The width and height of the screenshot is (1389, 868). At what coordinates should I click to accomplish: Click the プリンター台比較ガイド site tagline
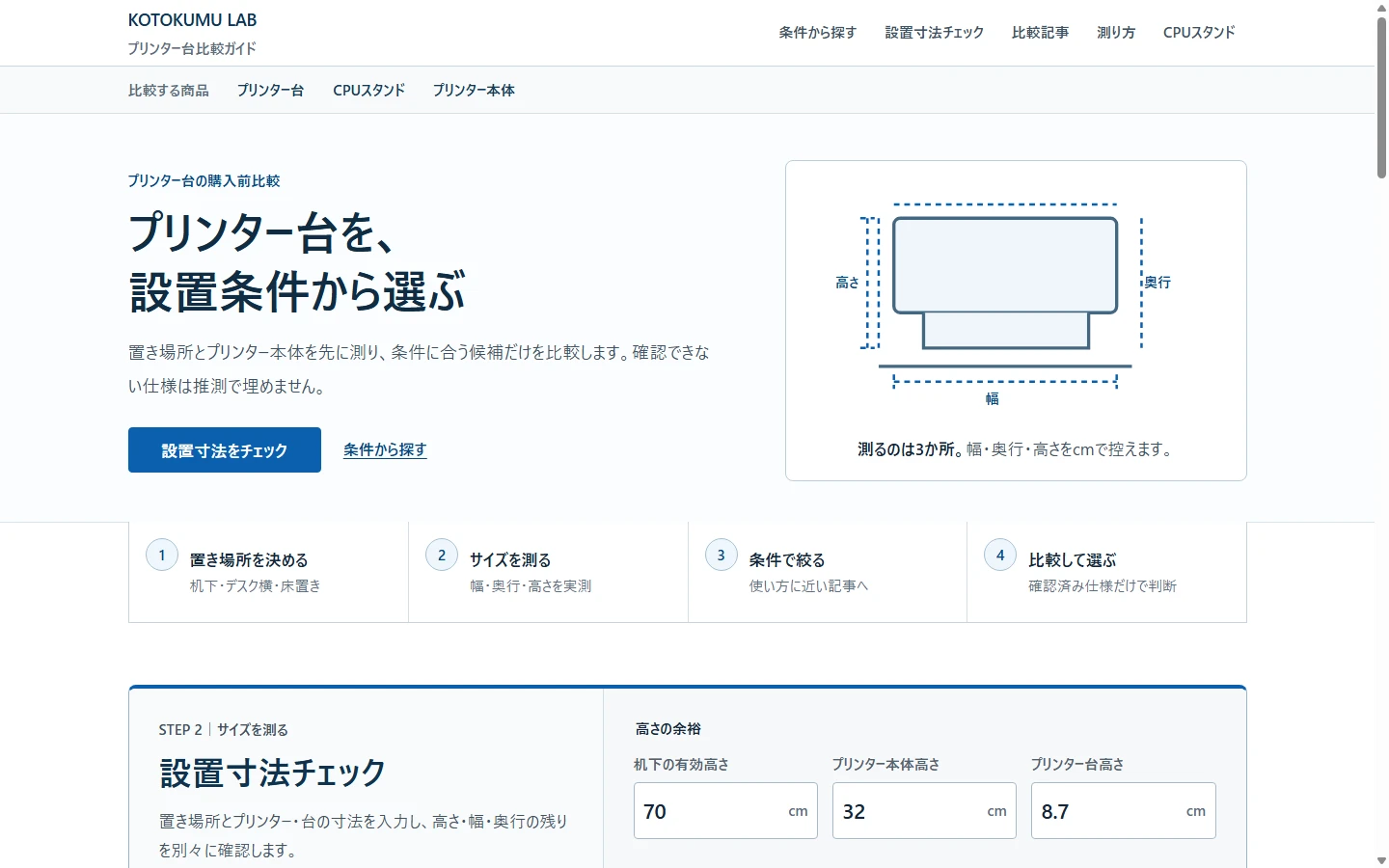[x=192, y=48]
